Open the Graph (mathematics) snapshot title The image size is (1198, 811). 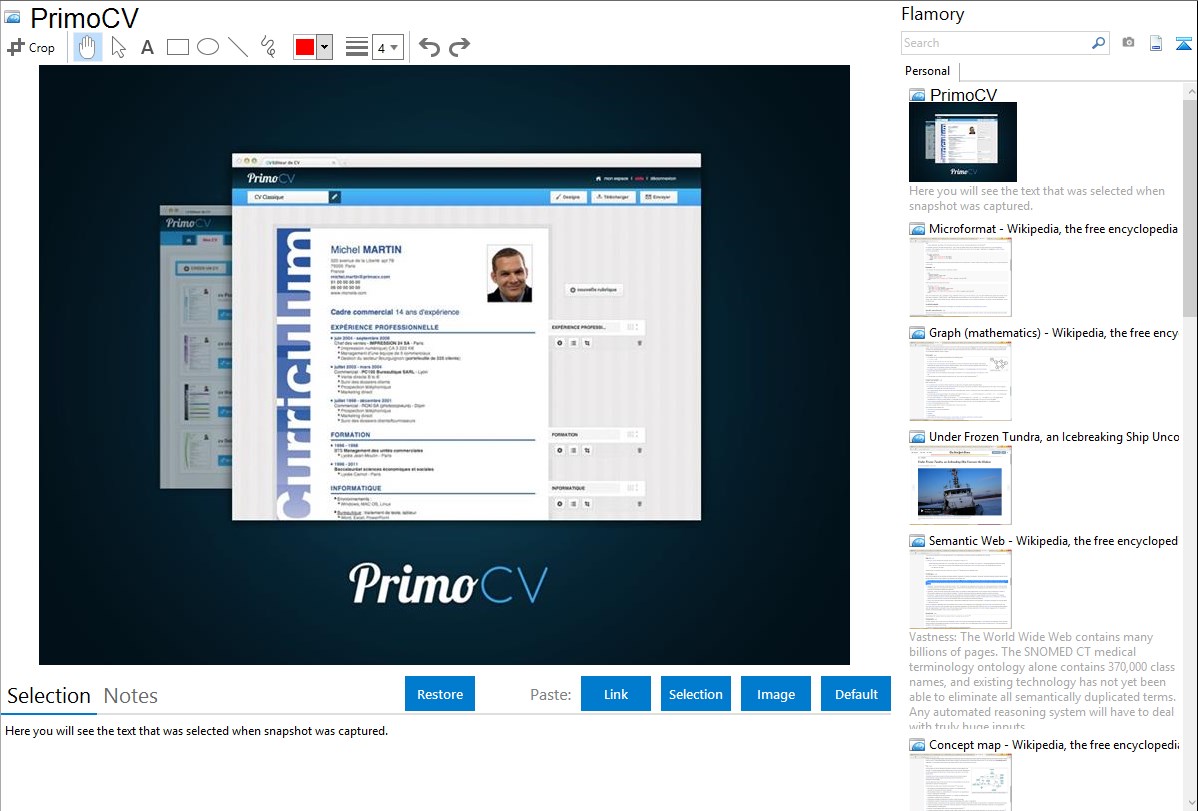tap(1054, 333)
